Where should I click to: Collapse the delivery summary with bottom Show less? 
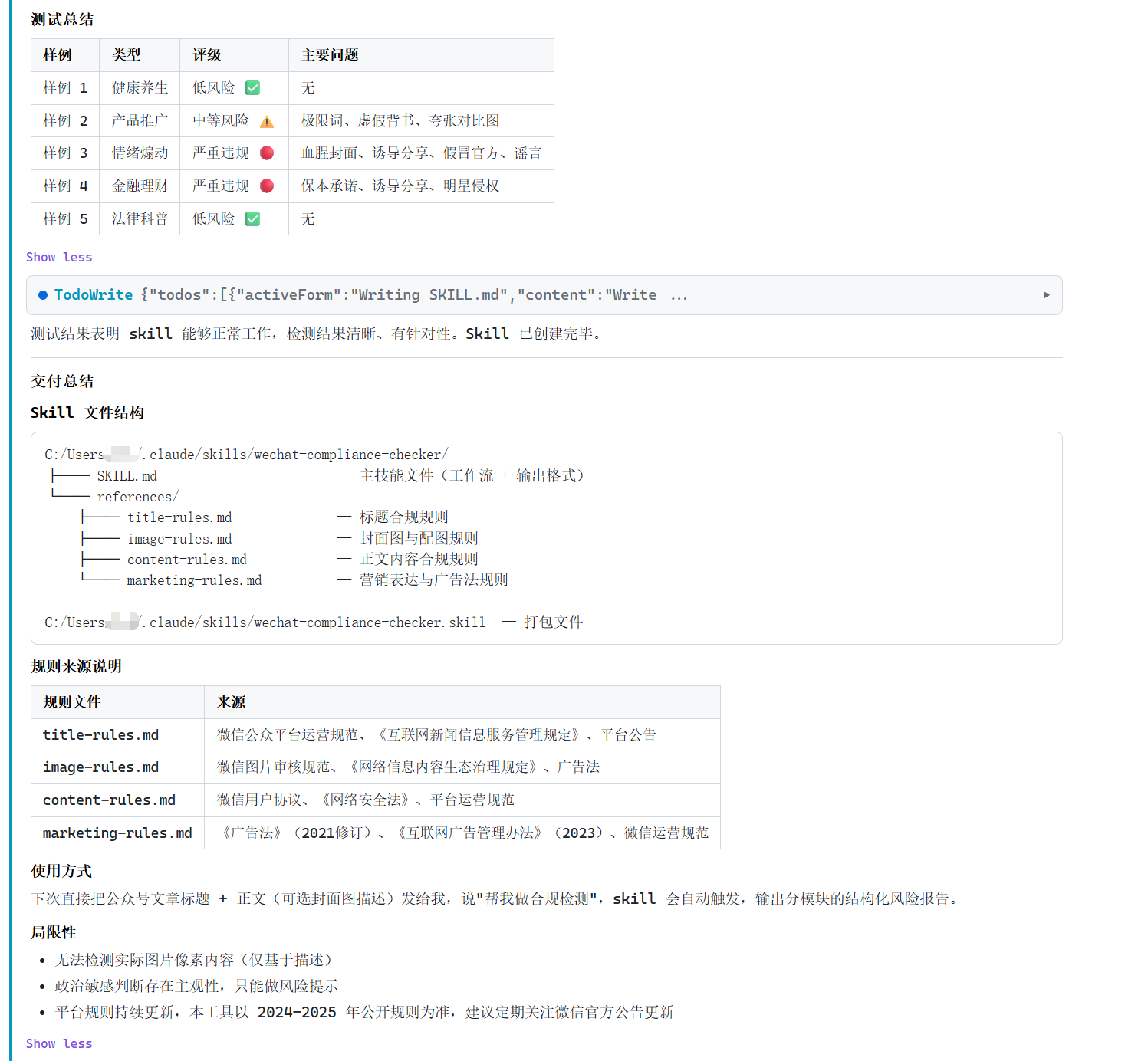tap(59, 1043)
